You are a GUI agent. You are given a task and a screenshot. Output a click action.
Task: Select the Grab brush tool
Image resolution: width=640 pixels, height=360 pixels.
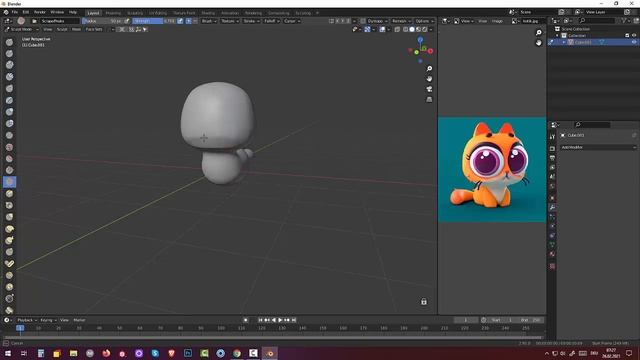pyautogui.click(x=9, y=217)
